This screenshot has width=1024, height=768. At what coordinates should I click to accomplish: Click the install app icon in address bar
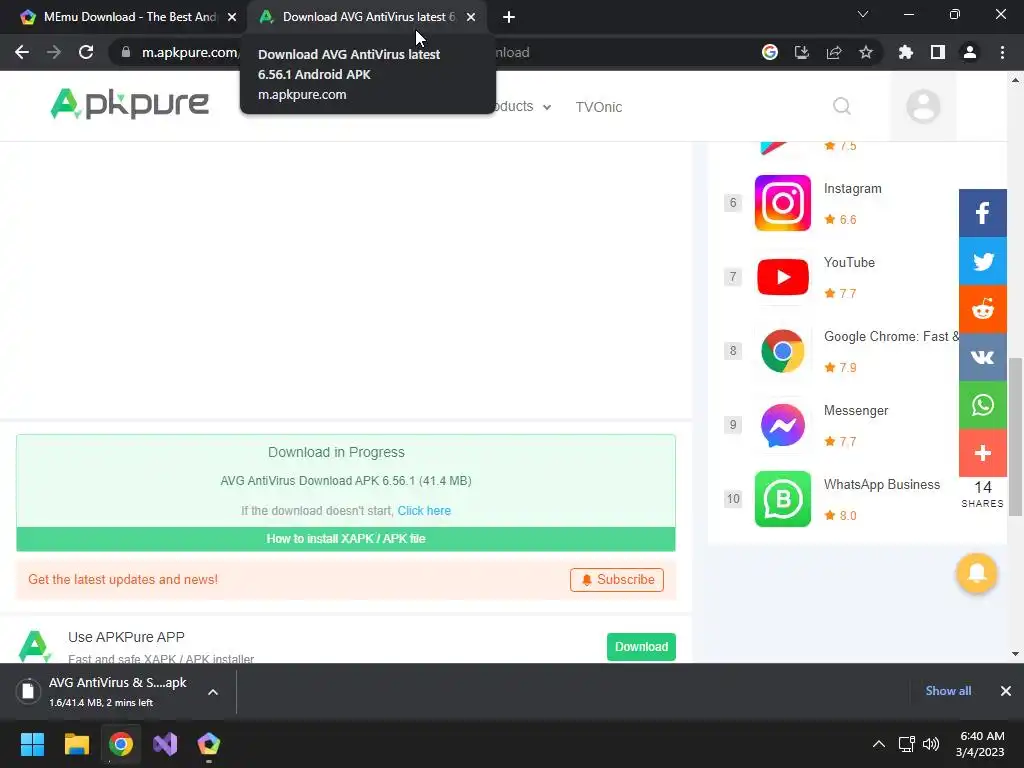pos(802,52)
